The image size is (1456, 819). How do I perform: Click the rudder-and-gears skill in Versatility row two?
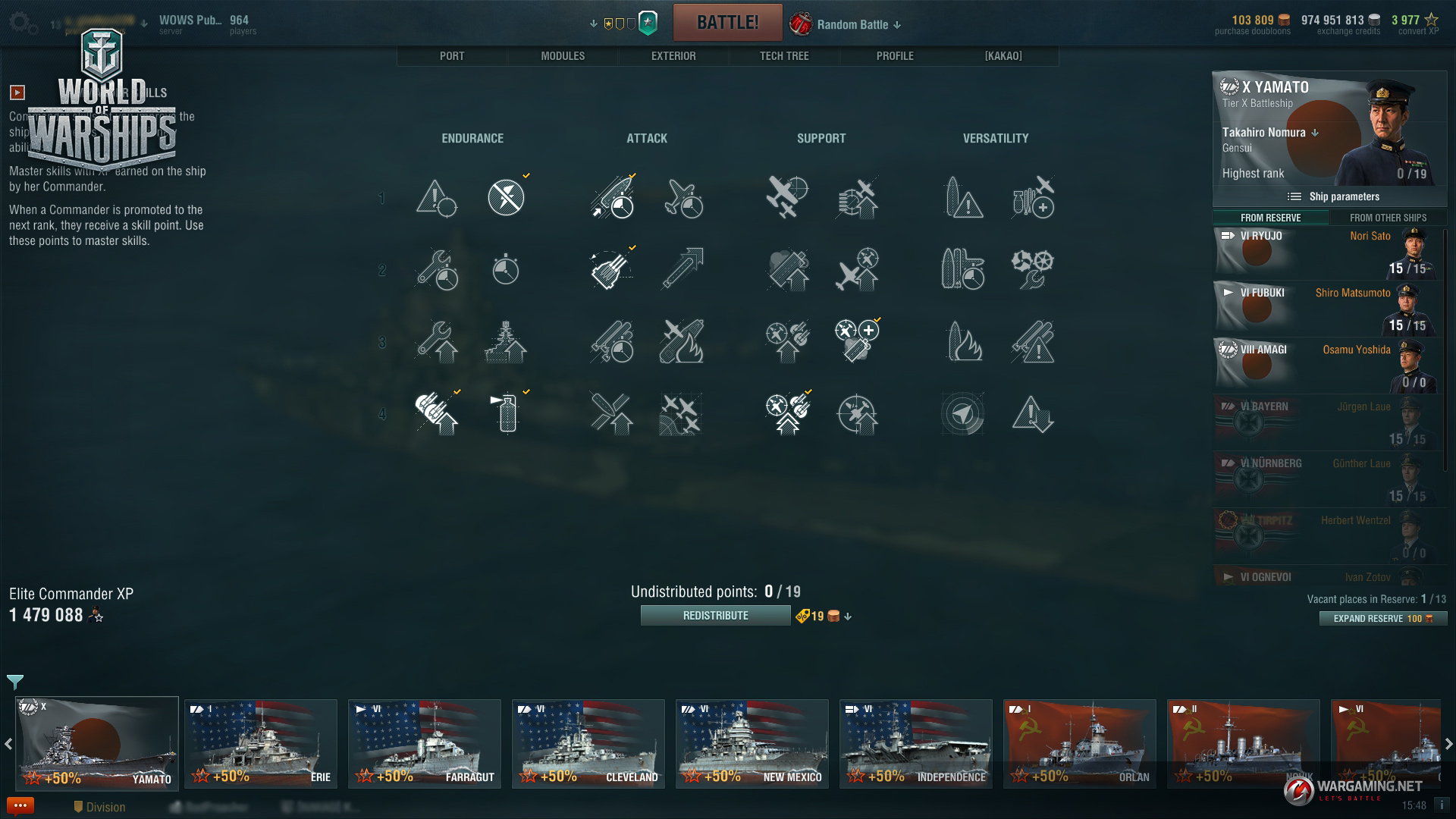click(x=1033, y=269)
